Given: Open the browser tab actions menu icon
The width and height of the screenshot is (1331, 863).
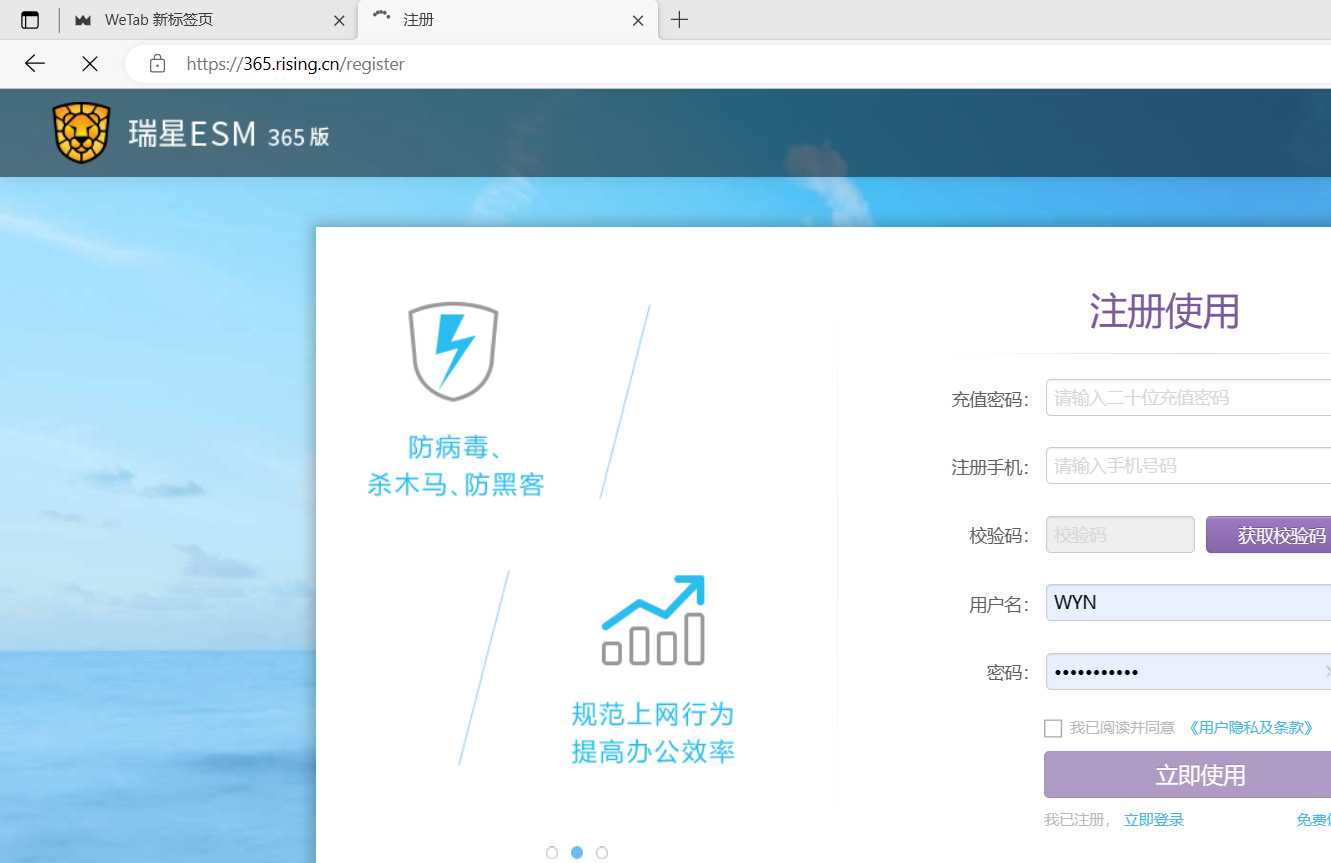Looking at the screenshot, I should point(30,20).
